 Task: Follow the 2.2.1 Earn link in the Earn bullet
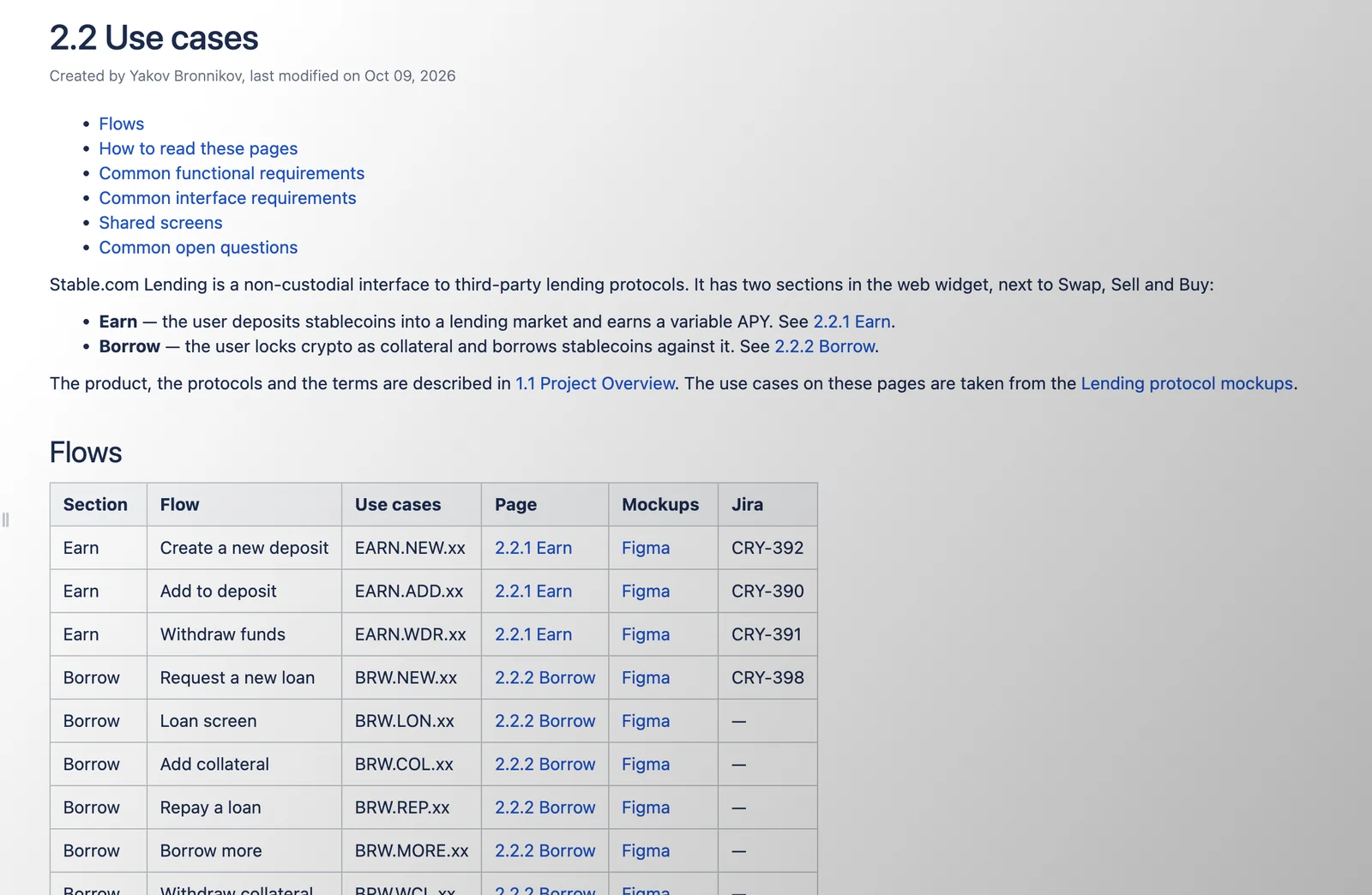tap(851, 321)
